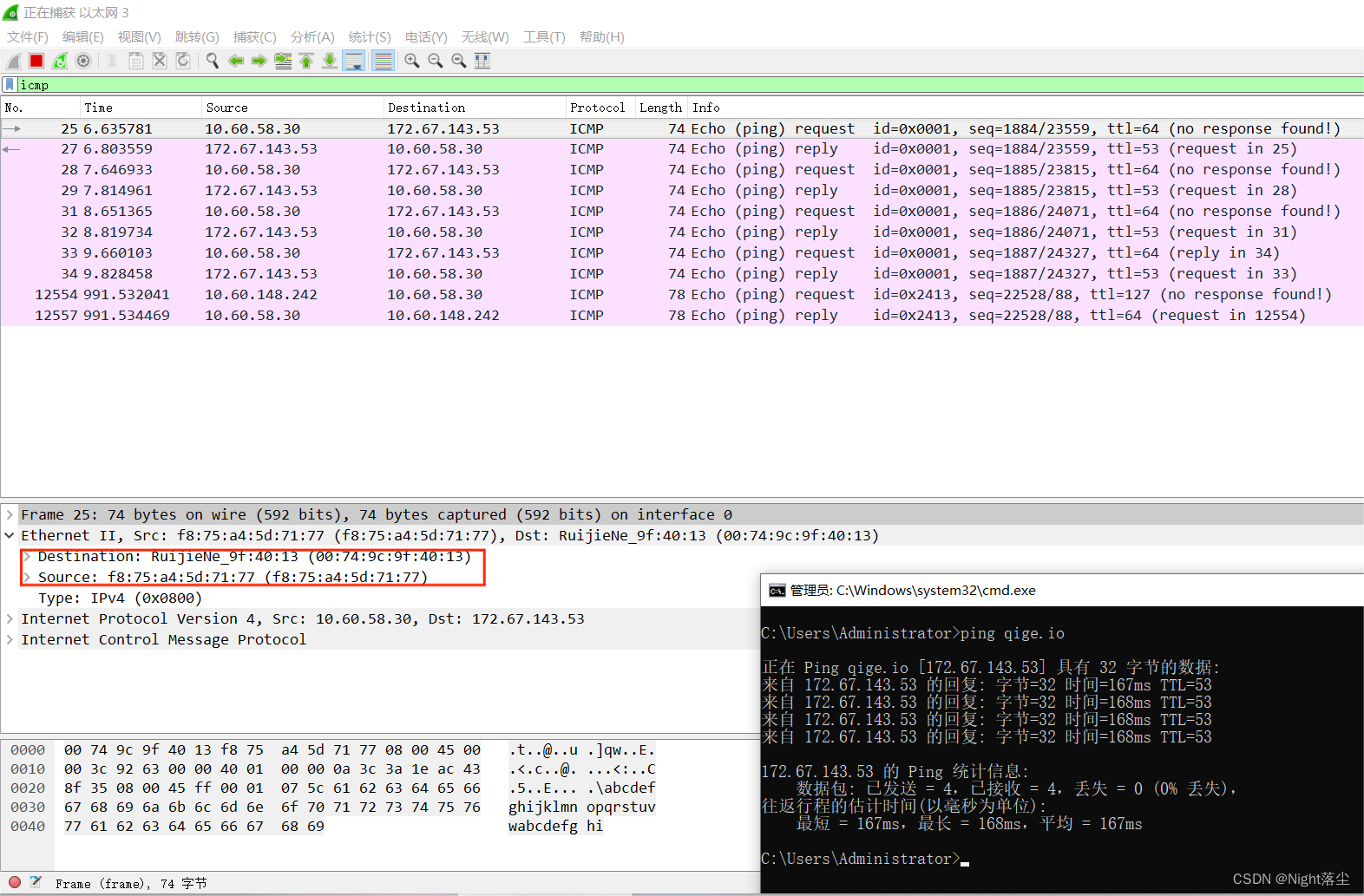Expand the Destination RuijieNe_9f:40:13 node
The height and width of the screenshot is (896, 1364).
point(27,556)
